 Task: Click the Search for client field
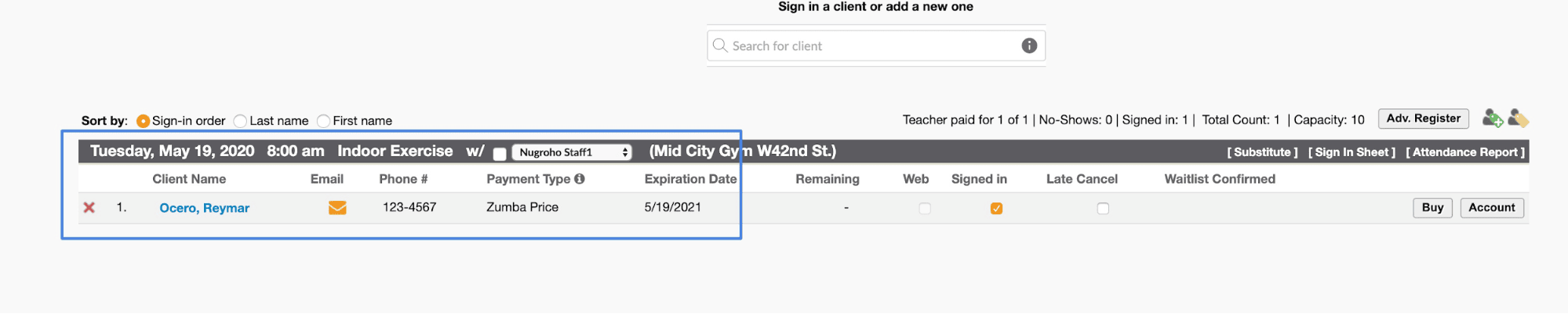click(x=875, y=46)
